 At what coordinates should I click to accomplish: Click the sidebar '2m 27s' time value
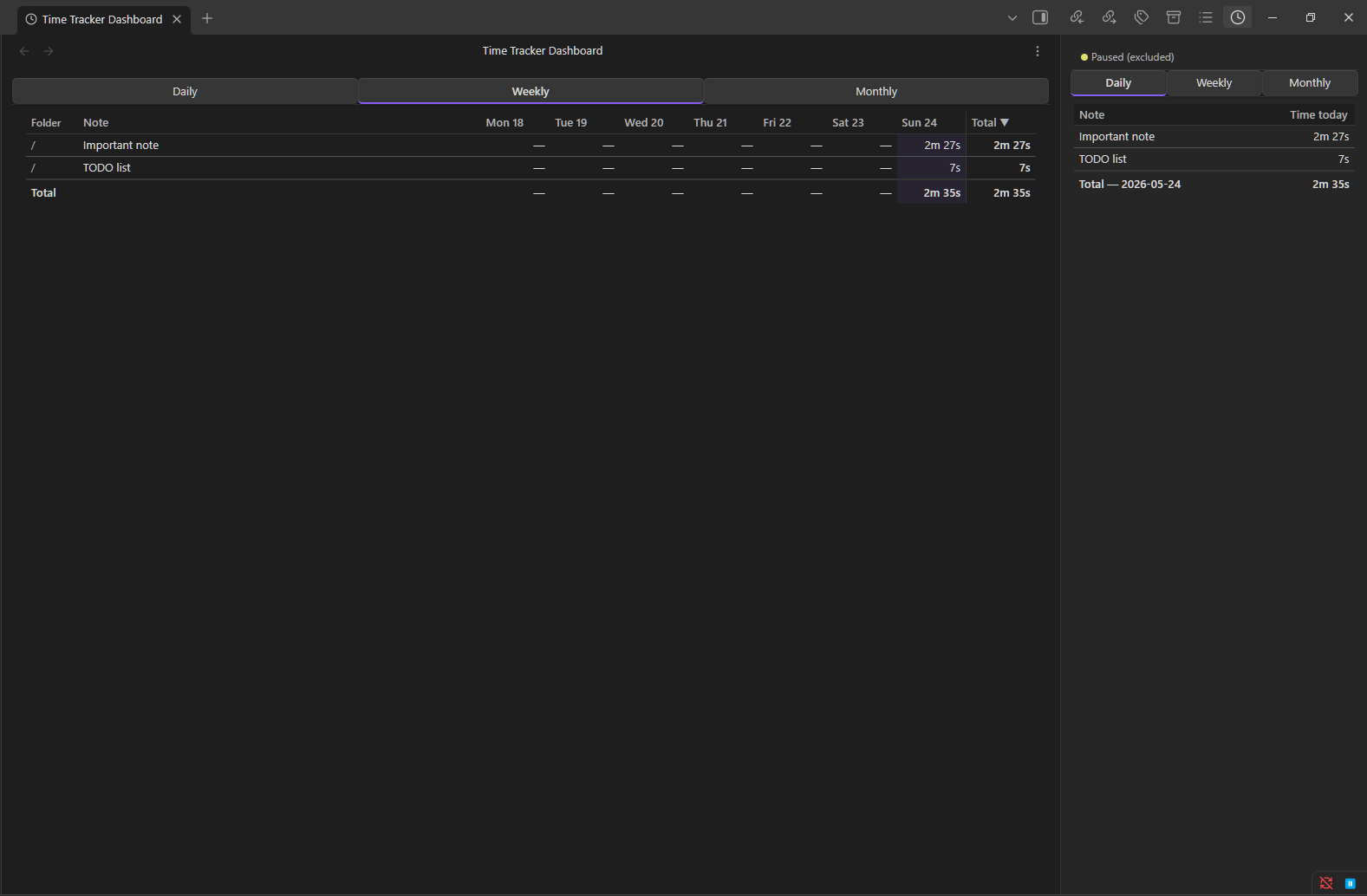(1331, 137)
